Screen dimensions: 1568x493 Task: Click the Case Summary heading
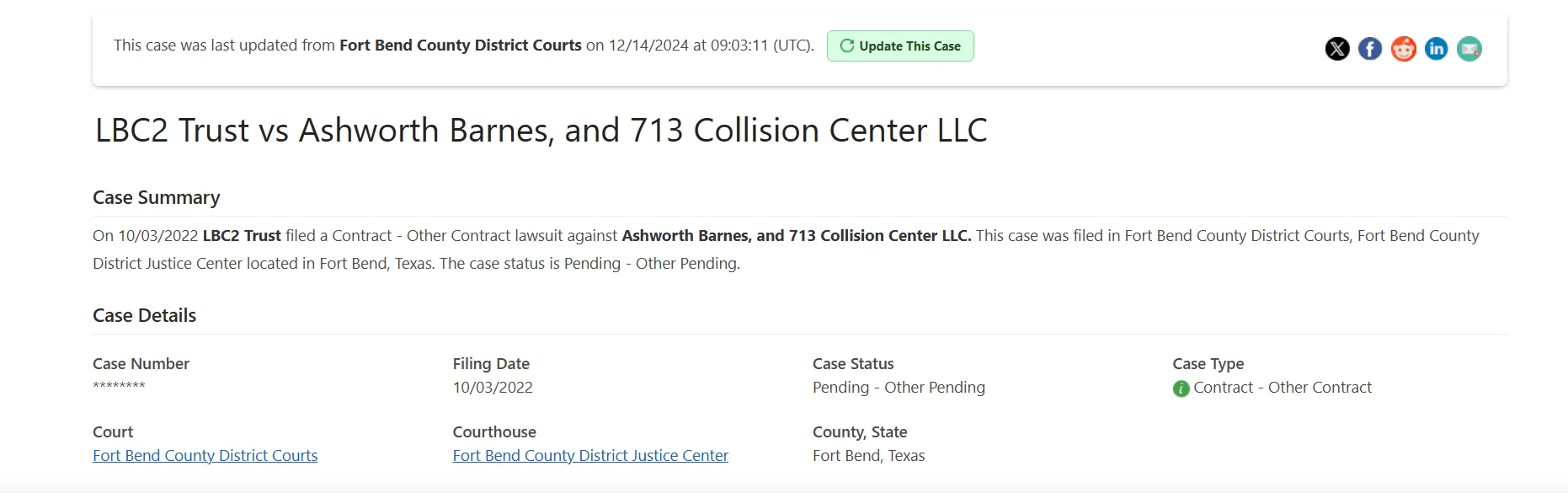[157, 197]
